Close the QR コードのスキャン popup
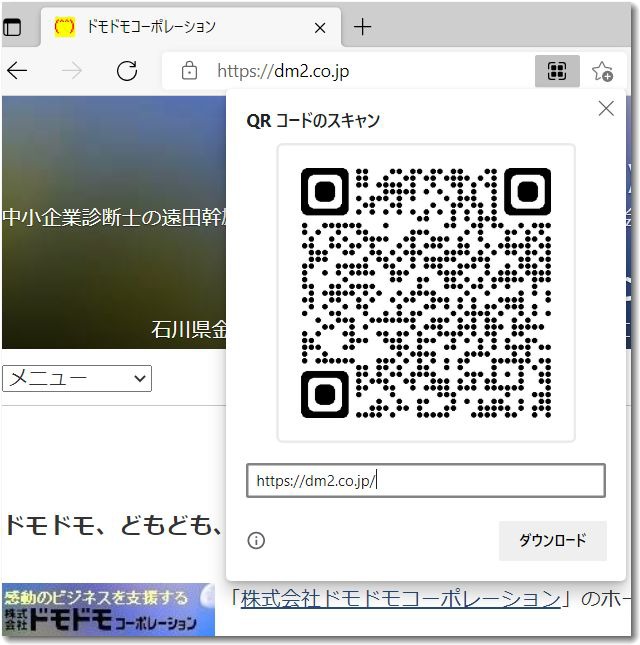640x645 pixels. click(x=606, y=109)
